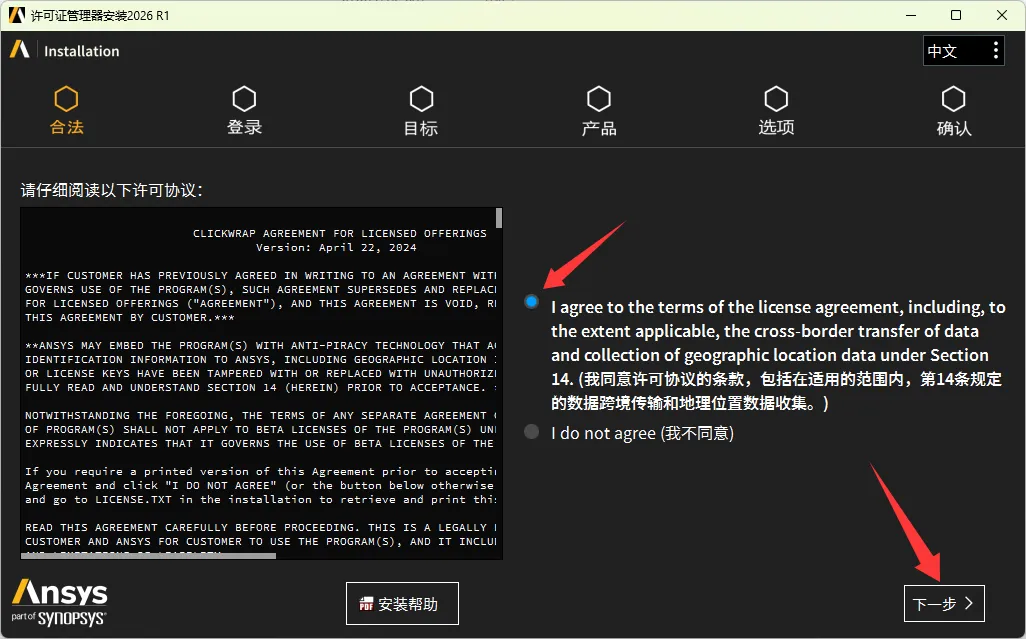Click the Installation title text

[x=82, y=51]
